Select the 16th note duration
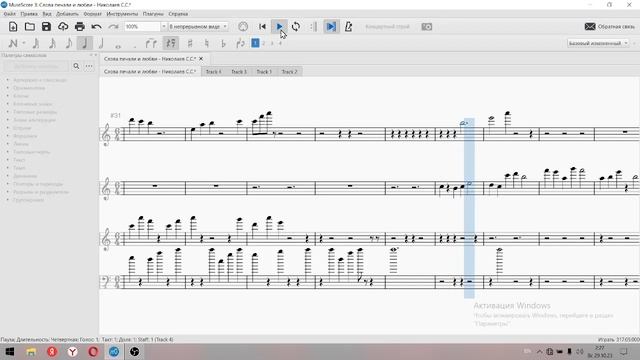The image size is (640, 360). pyautogui.click(x=69, y=43)
